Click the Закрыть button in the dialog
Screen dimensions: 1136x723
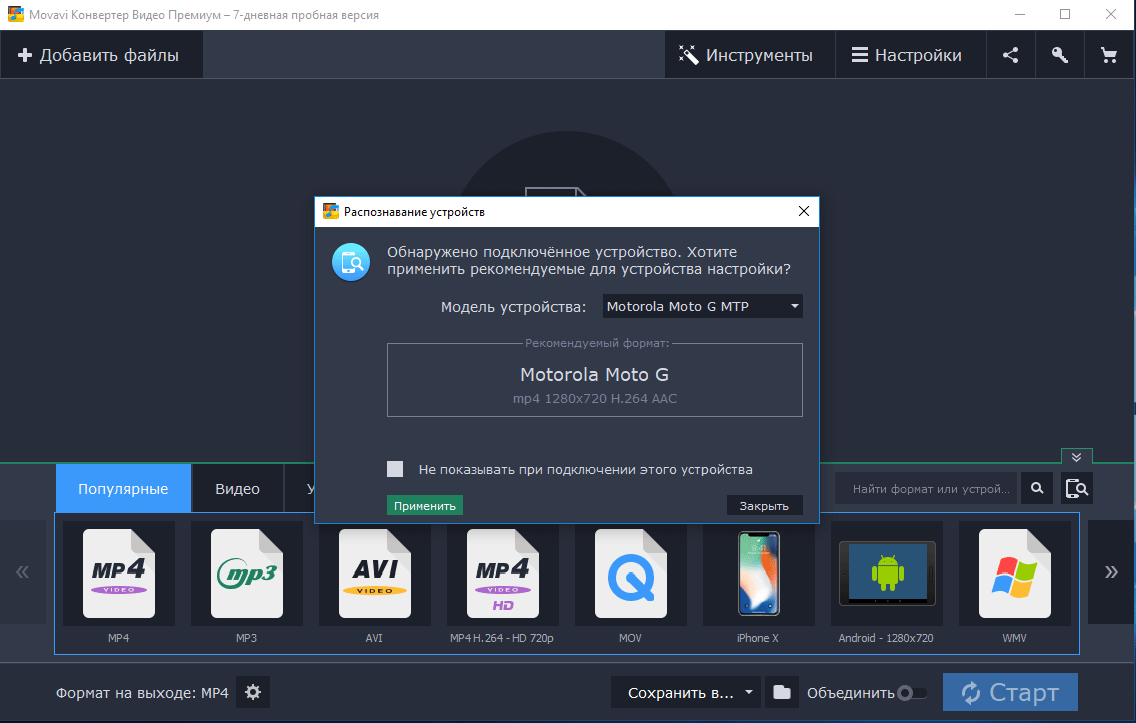764,506
